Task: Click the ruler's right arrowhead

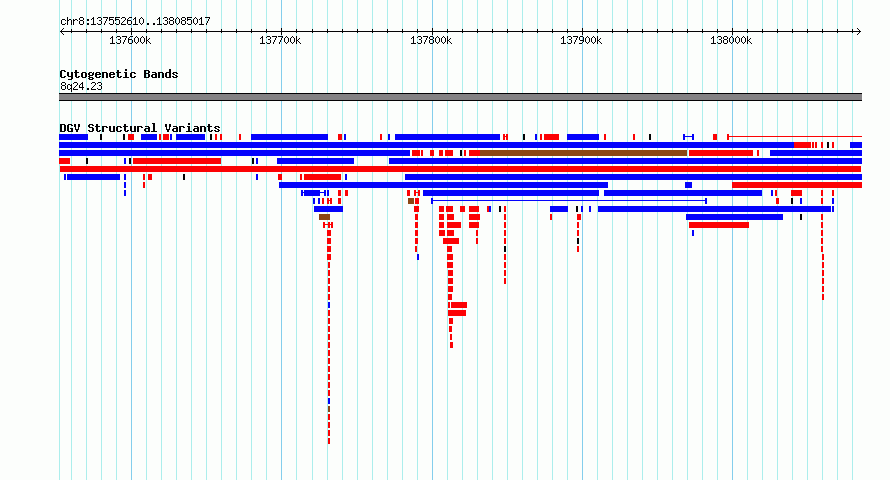Action: 859,31
